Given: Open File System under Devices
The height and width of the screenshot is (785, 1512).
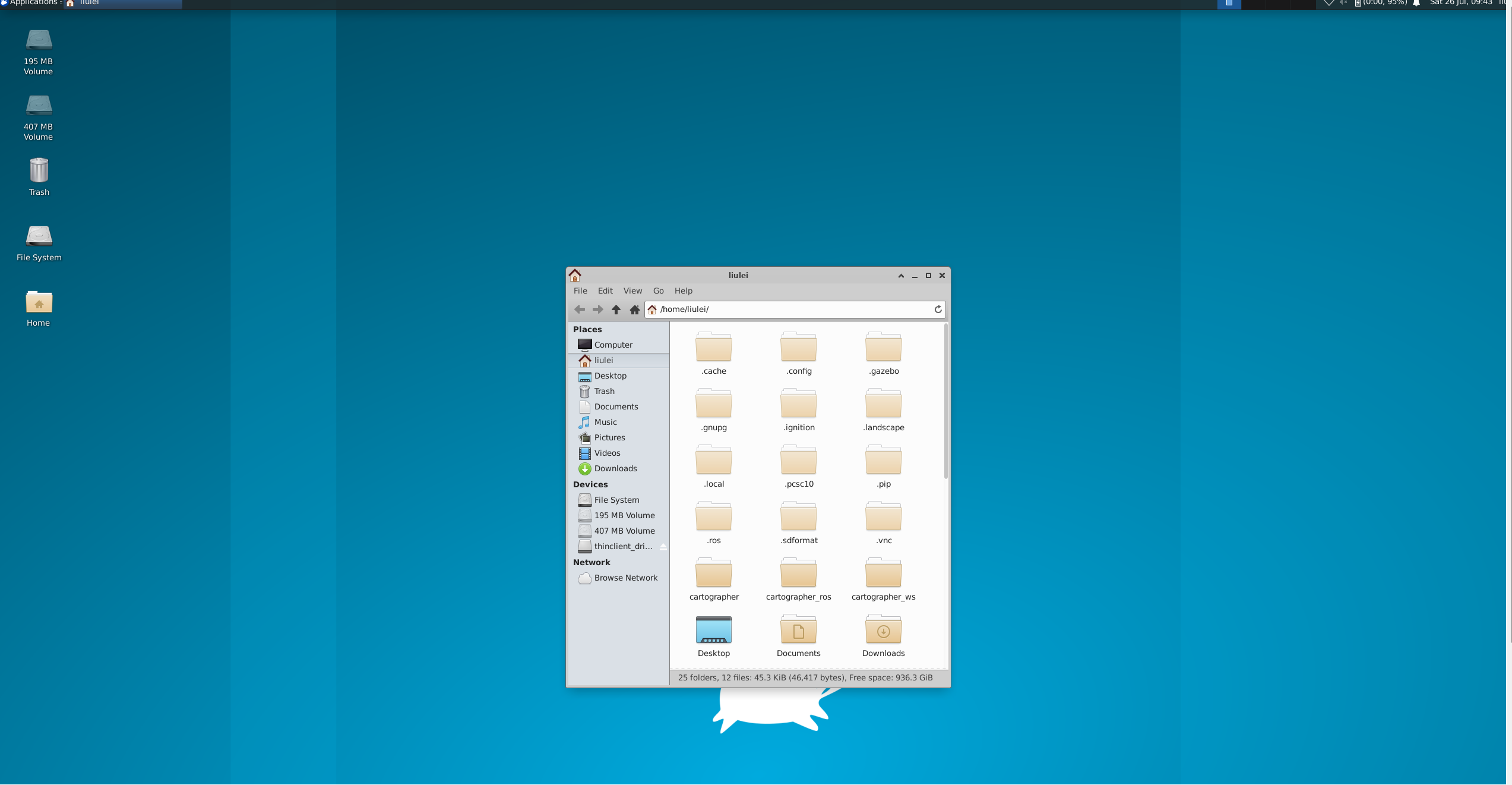Looking at the screenshot, I should (x=616, y=500).
